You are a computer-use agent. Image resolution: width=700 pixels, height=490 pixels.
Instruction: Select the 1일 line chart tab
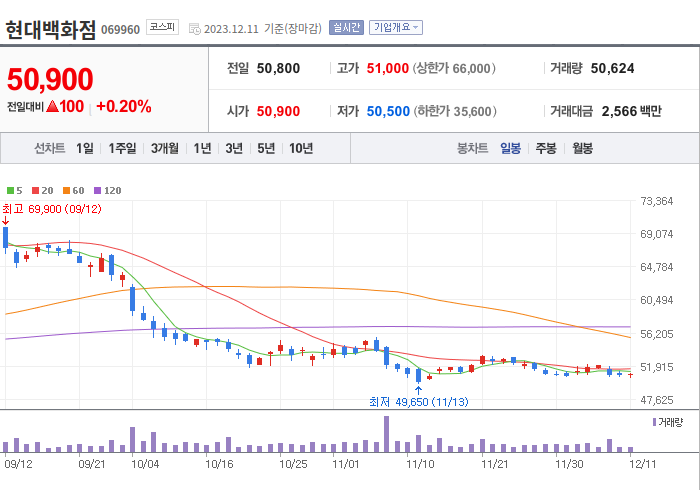pyautogui.click(x=84, y=148)
